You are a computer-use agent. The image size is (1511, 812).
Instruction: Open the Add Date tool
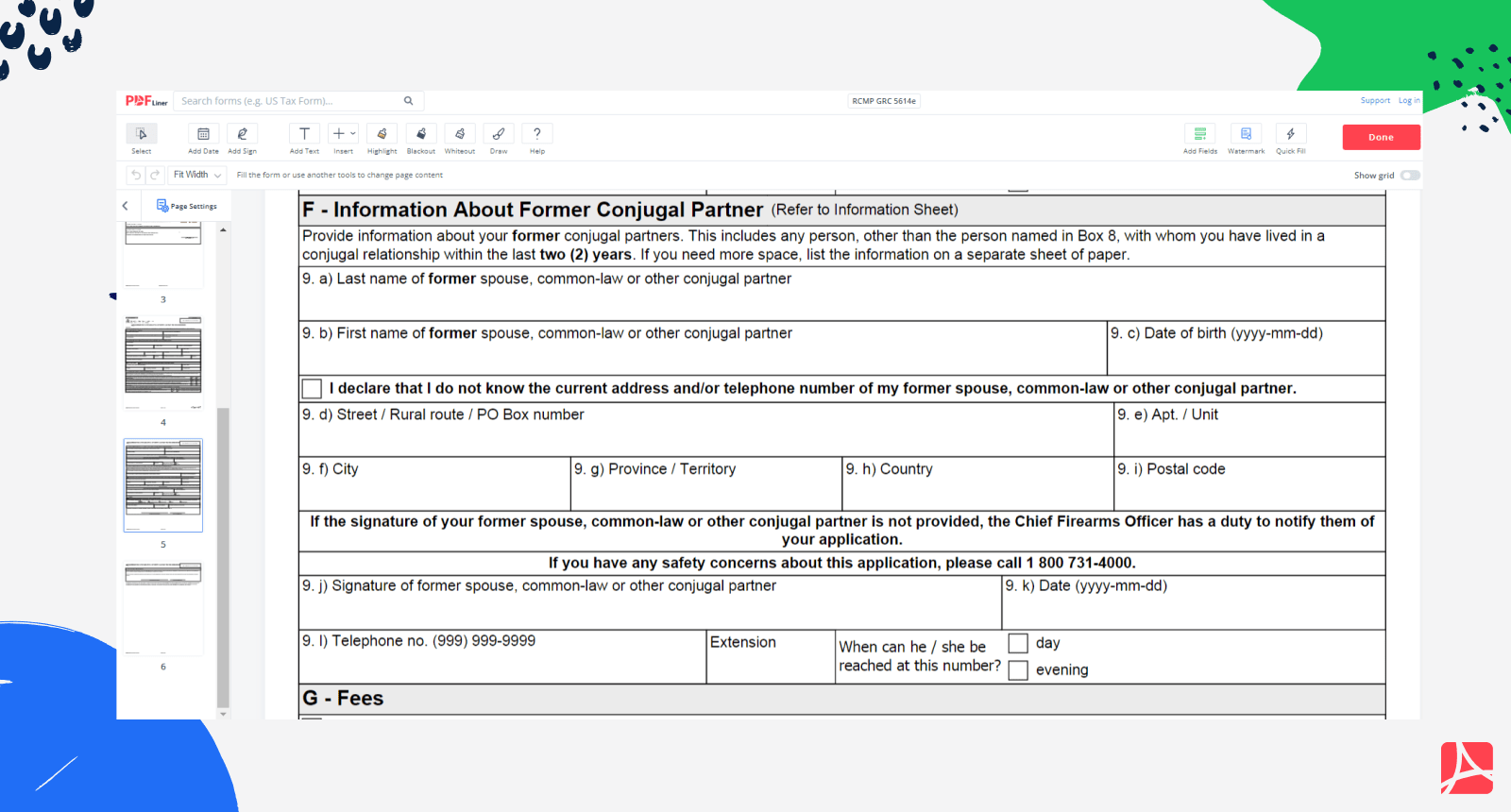203,134
